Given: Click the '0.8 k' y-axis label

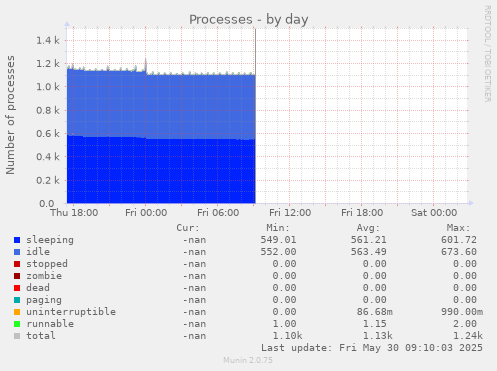Looking at the screenshot, I should click(x=48, y=110).
